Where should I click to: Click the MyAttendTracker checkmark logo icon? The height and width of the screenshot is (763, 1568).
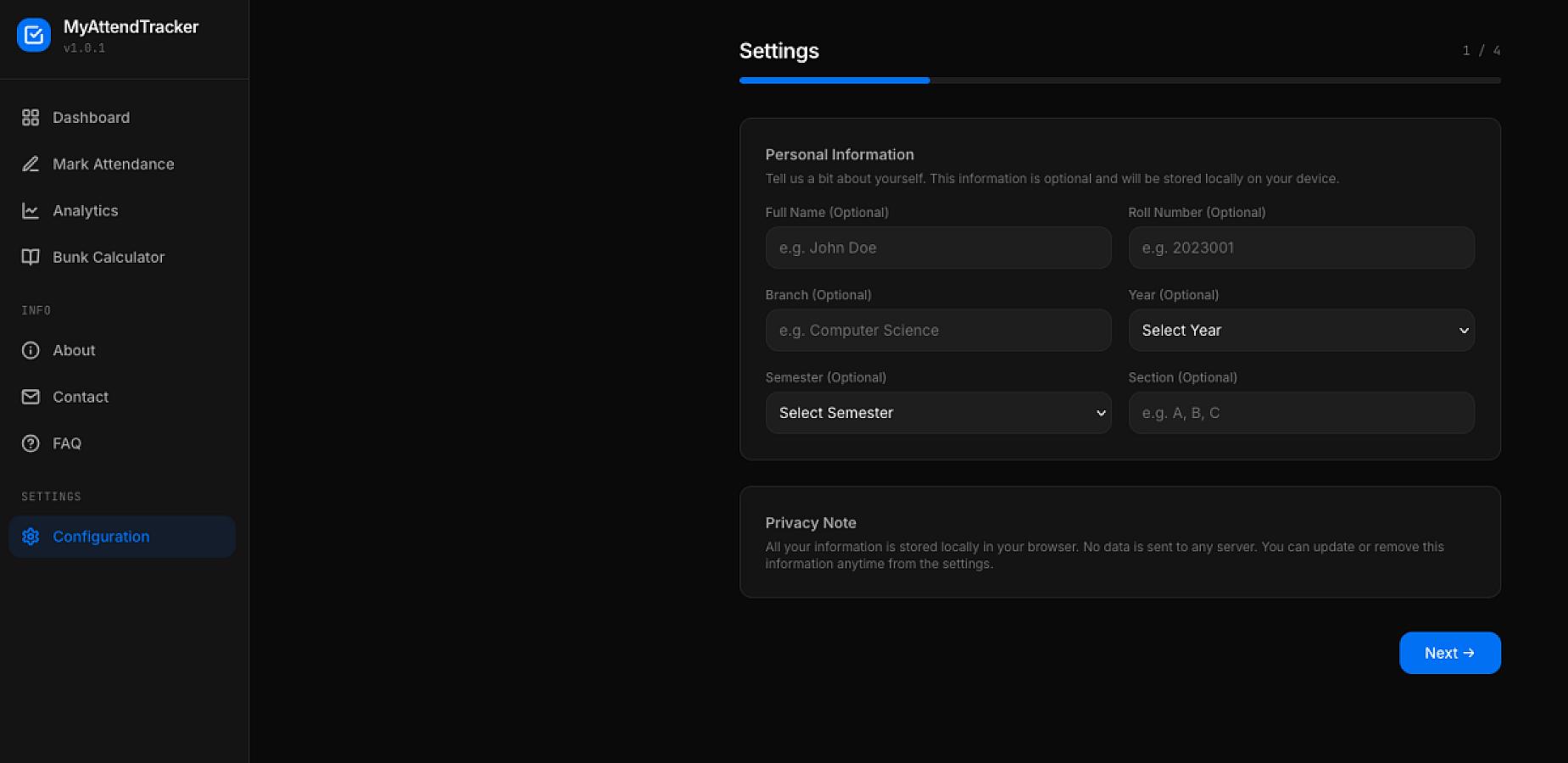pyautogui.click(x=34, y=35)
